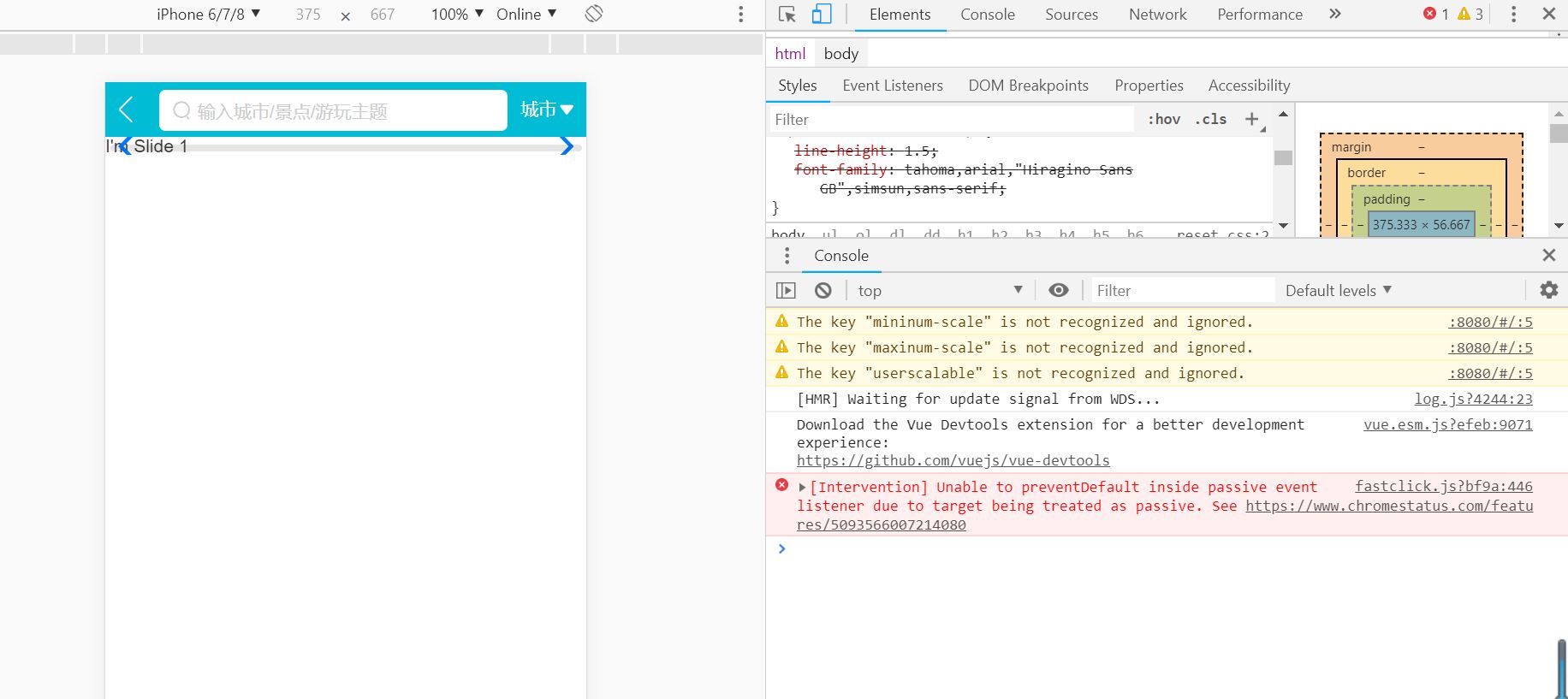Open console settings gear

coord(1549,290)
